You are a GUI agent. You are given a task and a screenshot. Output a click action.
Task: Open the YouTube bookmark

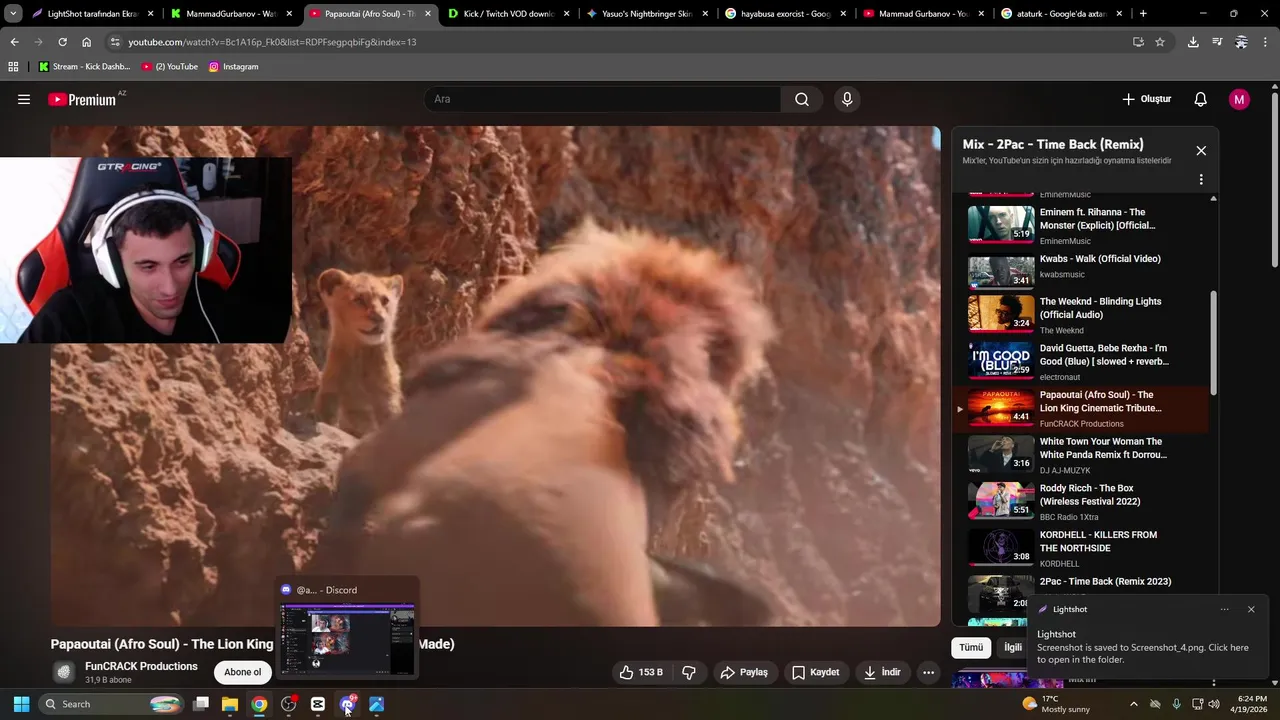[170, 66]
